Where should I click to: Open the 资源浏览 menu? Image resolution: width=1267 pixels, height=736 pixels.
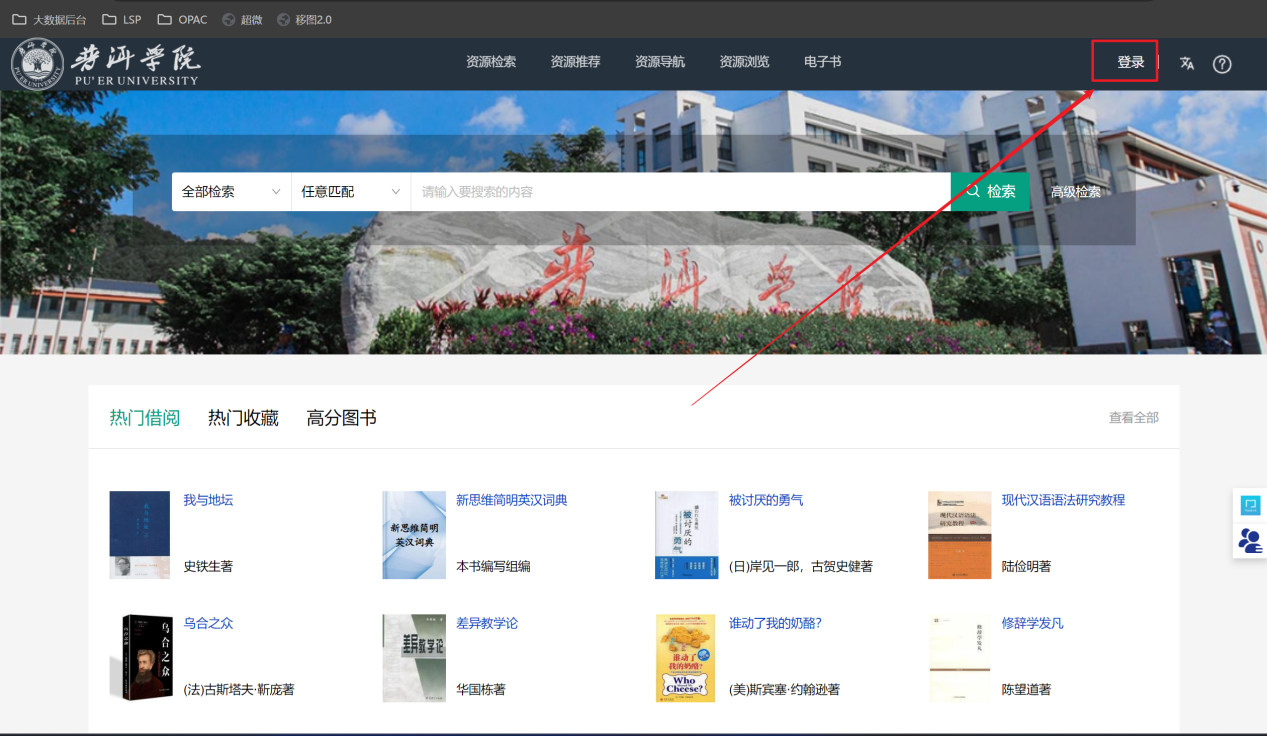[x=744, y=62]
